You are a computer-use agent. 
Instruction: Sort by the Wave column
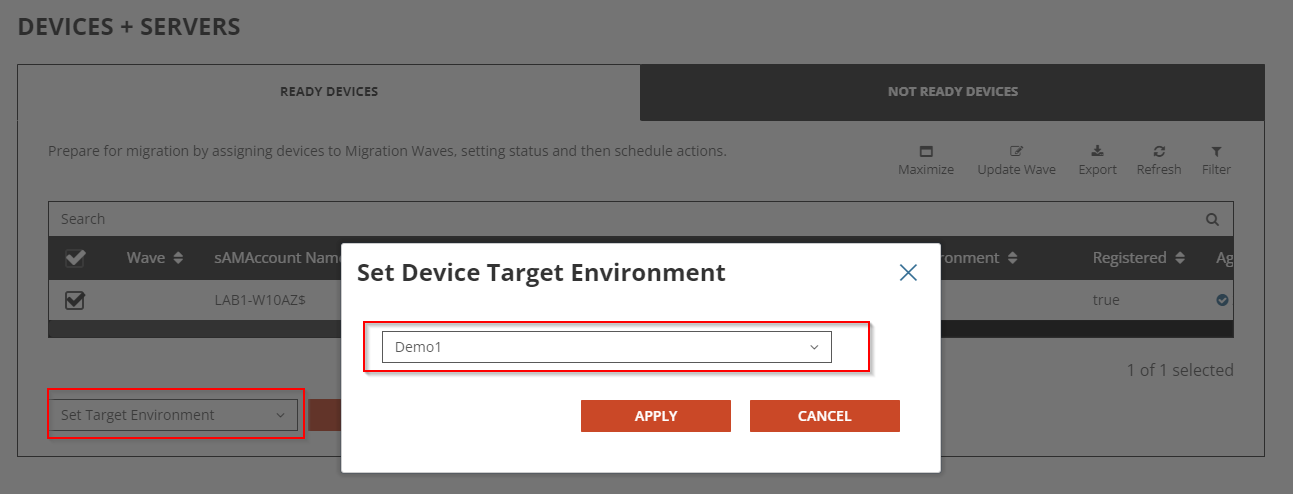coord(178,258)
